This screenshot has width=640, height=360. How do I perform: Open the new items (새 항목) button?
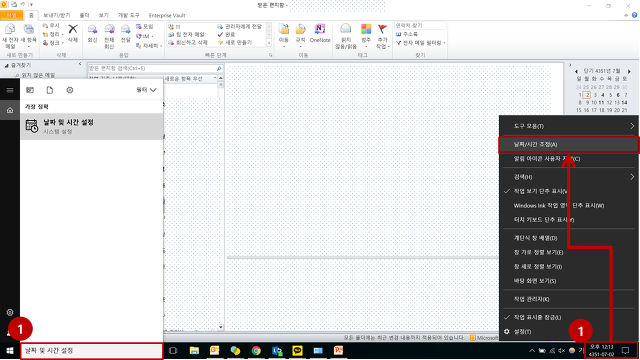click(28, 36)
